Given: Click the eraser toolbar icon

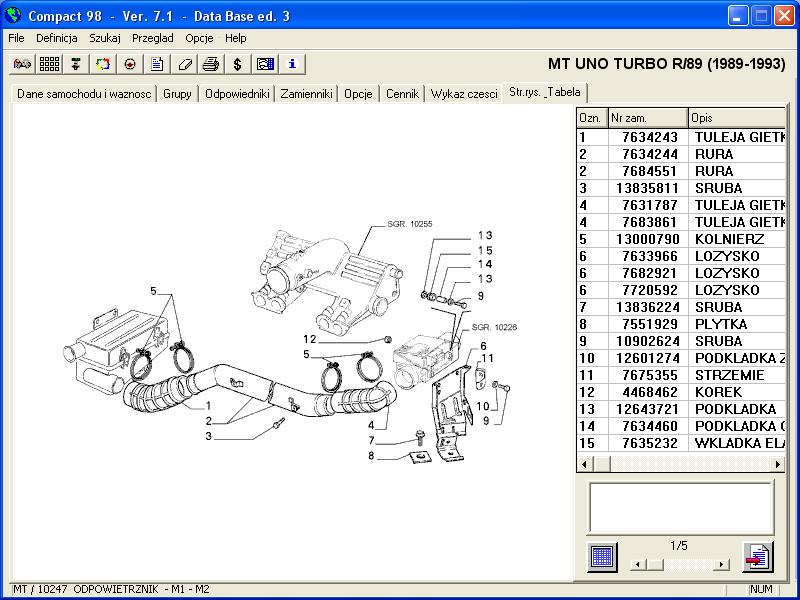Looking at the screenshot, I should [x=184, y=64].
